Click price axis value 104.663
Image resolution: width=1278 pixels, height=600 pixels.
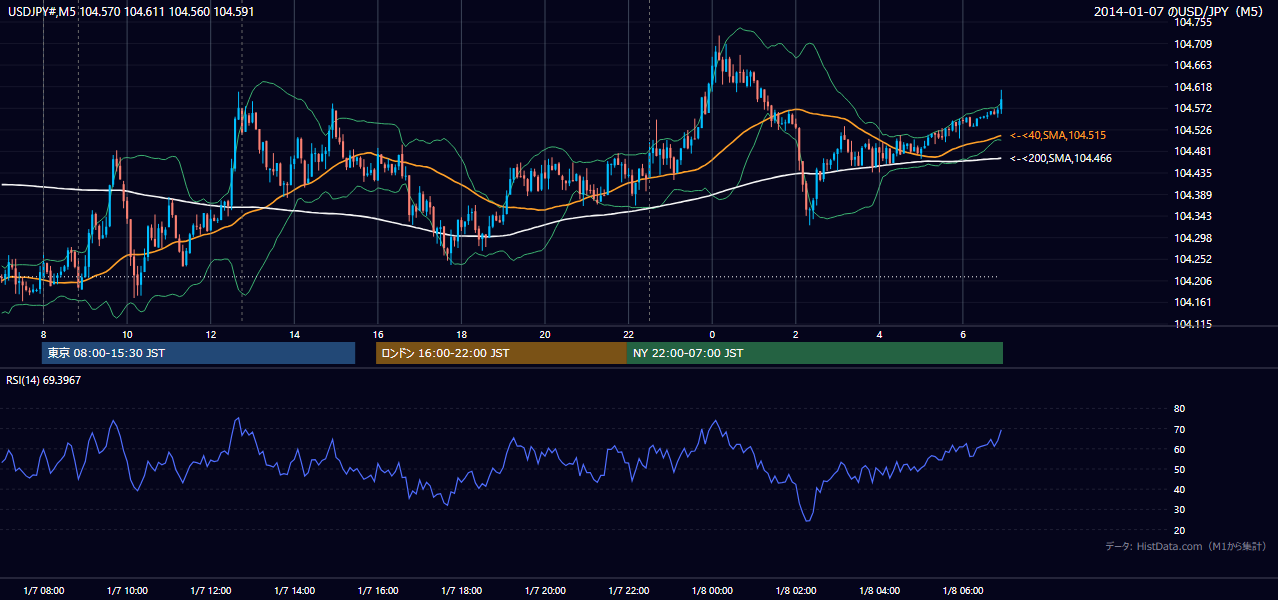tap(1195, 65)
